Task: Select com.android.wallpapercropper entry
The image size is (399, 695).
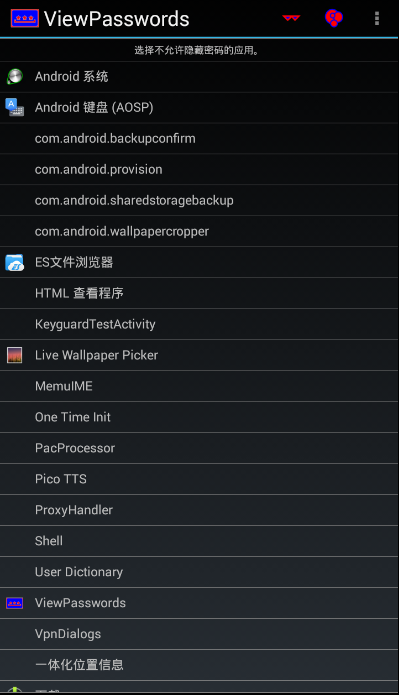Action: (x=199, y=231)
